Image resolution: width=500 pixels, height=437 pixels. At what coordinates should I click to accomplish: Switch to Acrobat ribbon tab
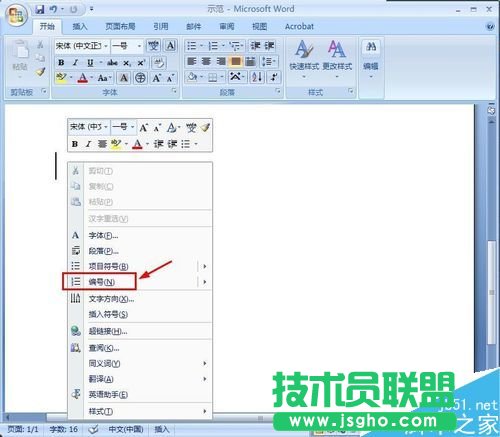(x=299, y=26)
